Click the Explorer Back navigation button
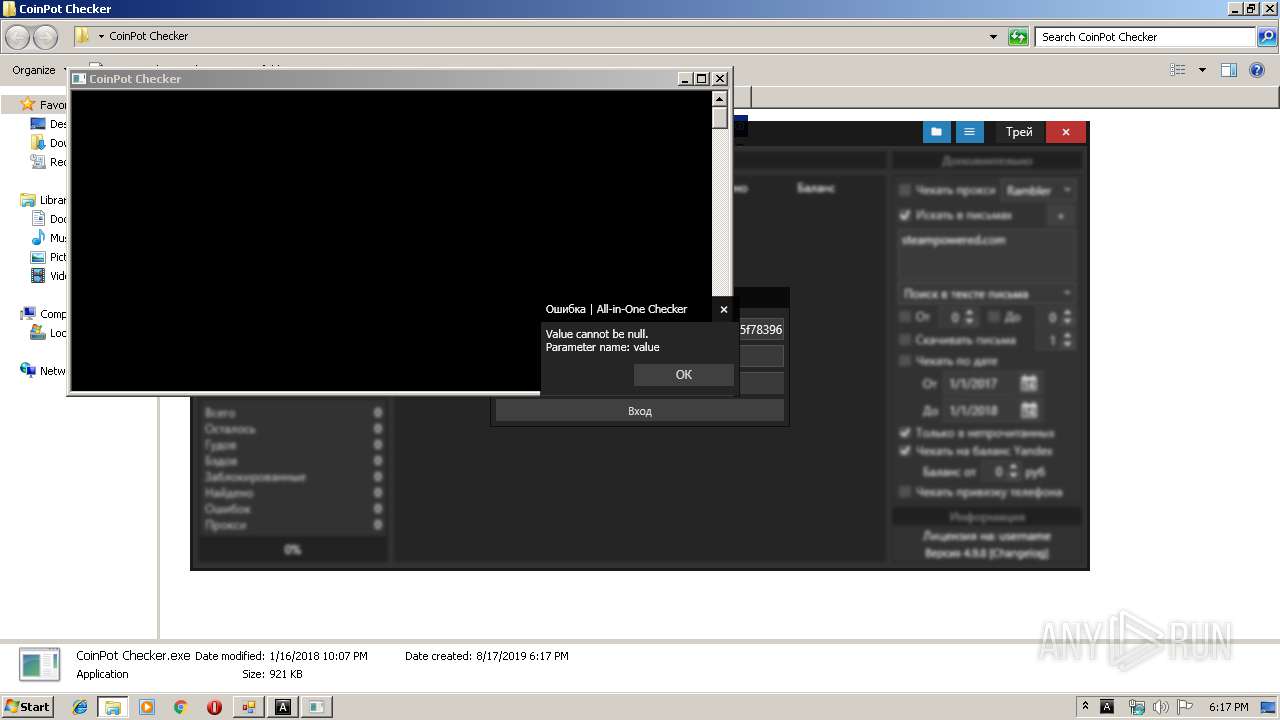 click(18, 37)
